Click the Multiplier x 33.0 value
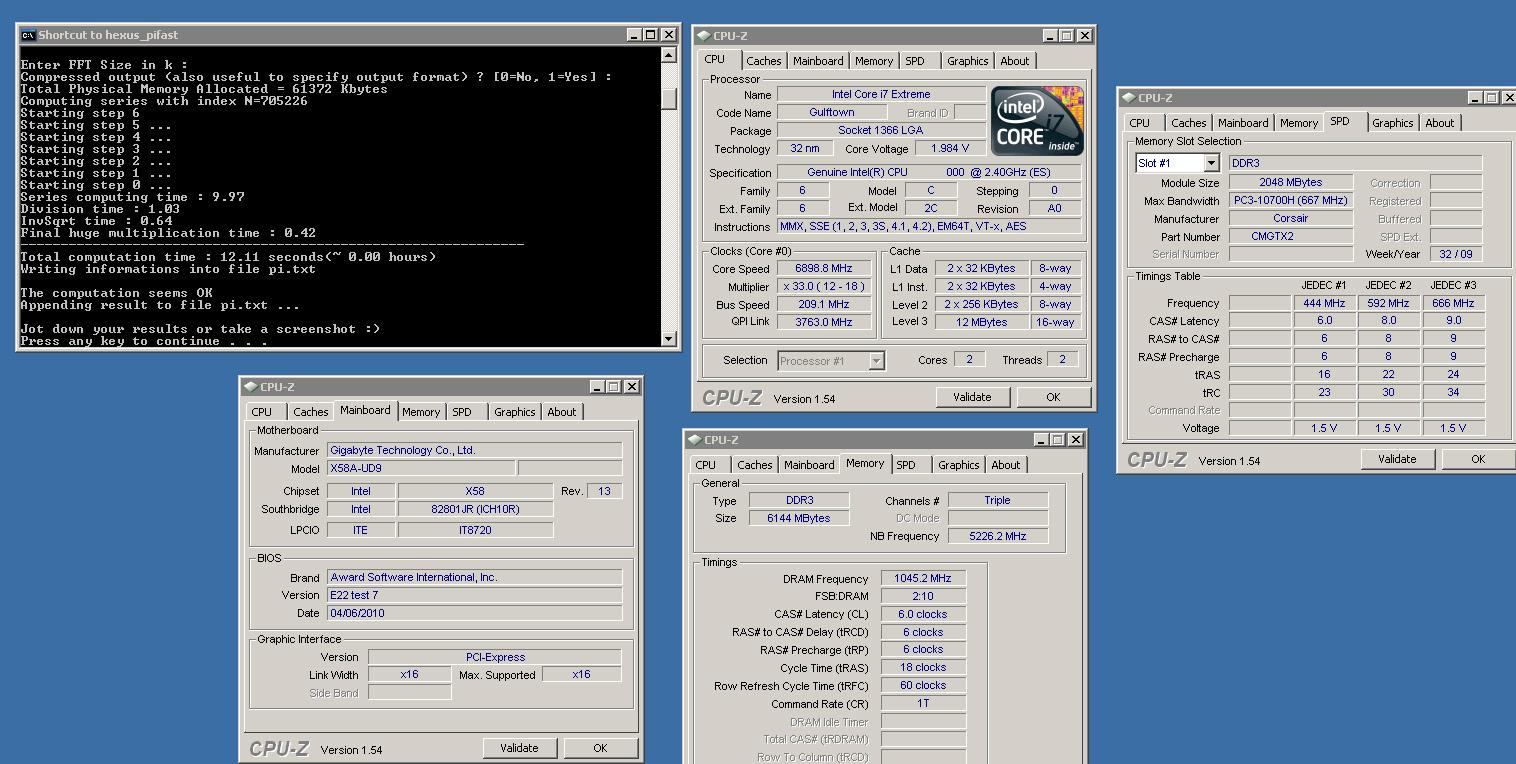The height and width of the screenshot is (764, 1516). click(824, 286)
